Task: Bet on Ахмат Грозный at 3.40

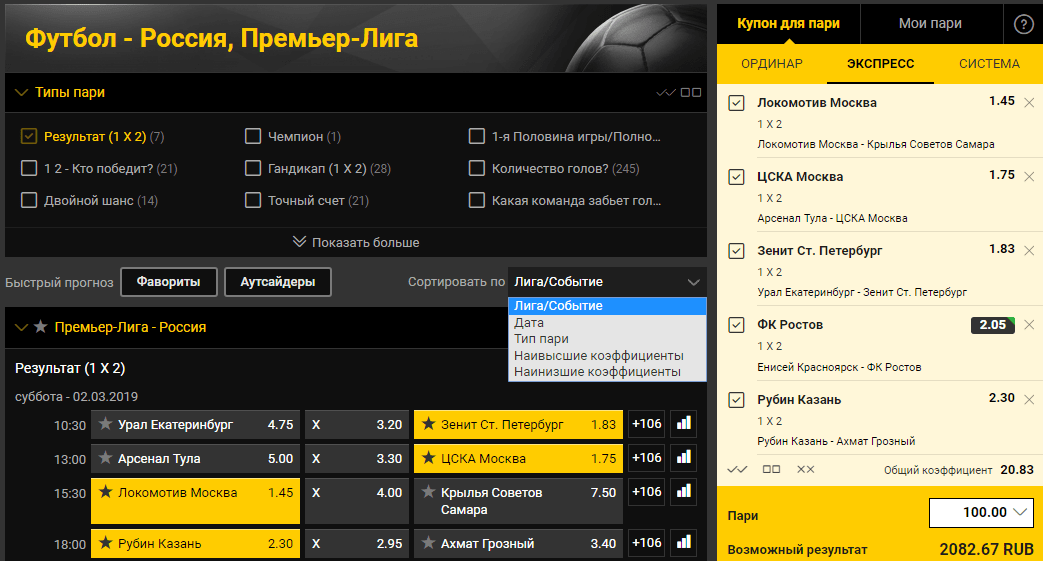Action: tap(518, 544)
